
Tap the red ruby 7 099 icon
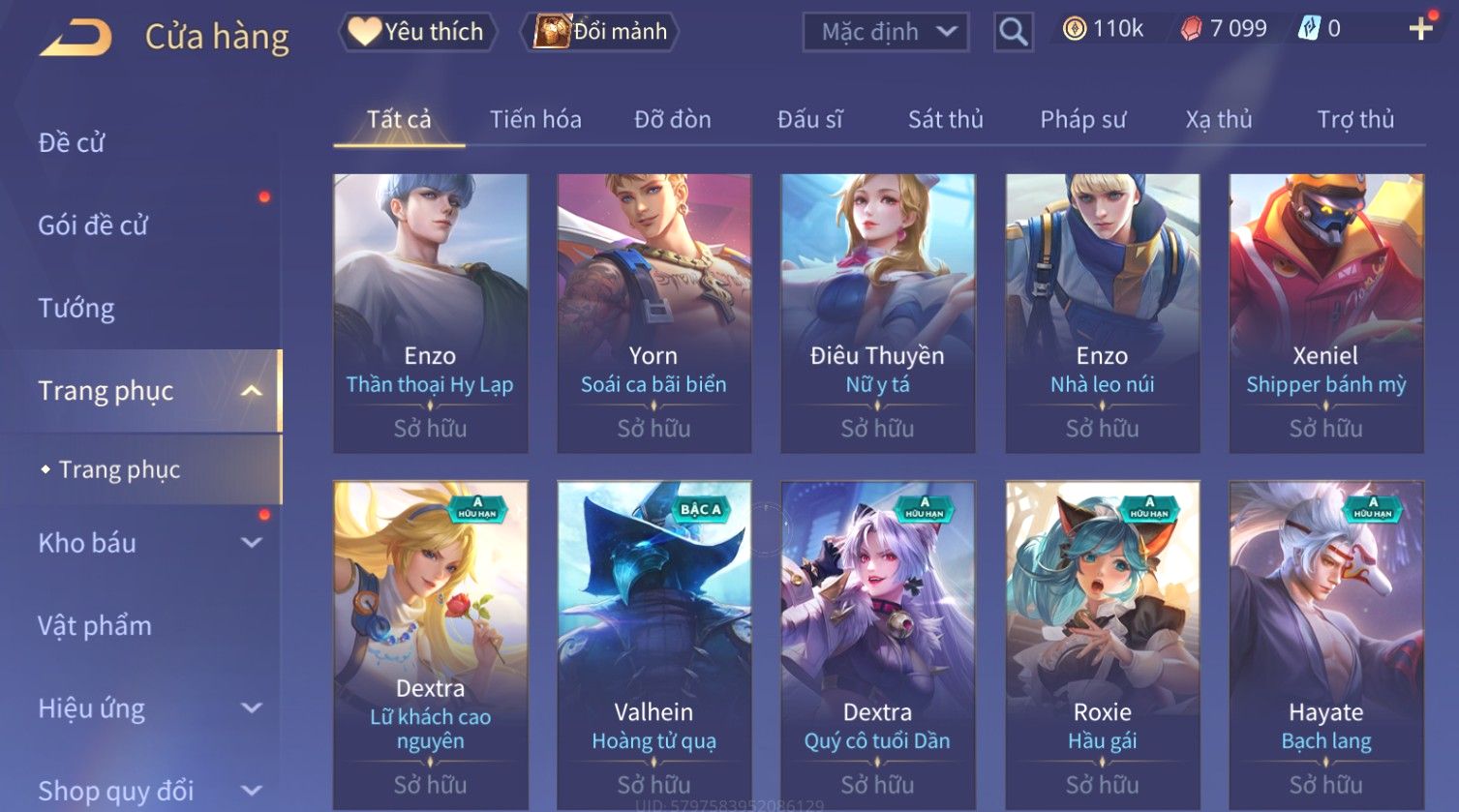pyautogui.click(x=1191, y=29)
